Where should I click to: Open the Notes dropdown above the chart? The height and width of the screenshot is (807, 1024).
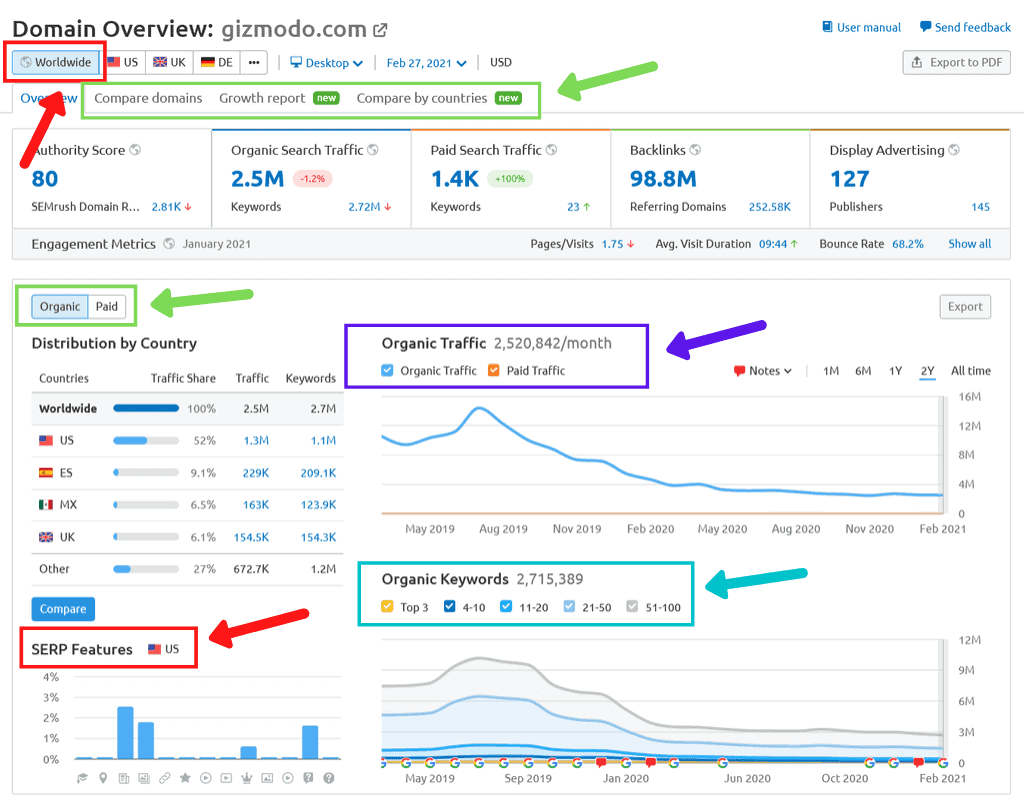click(763, 371)
